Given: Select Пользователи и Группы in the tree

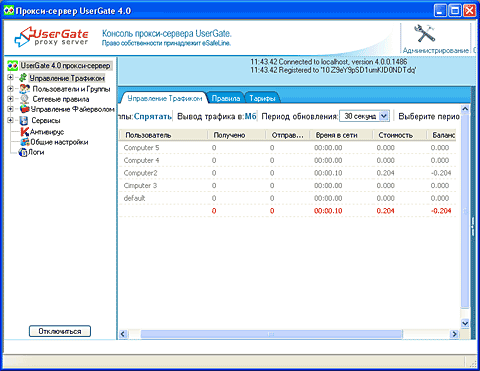Looking at the screenshot, I should pyautogui.click(x=71, y=89).
